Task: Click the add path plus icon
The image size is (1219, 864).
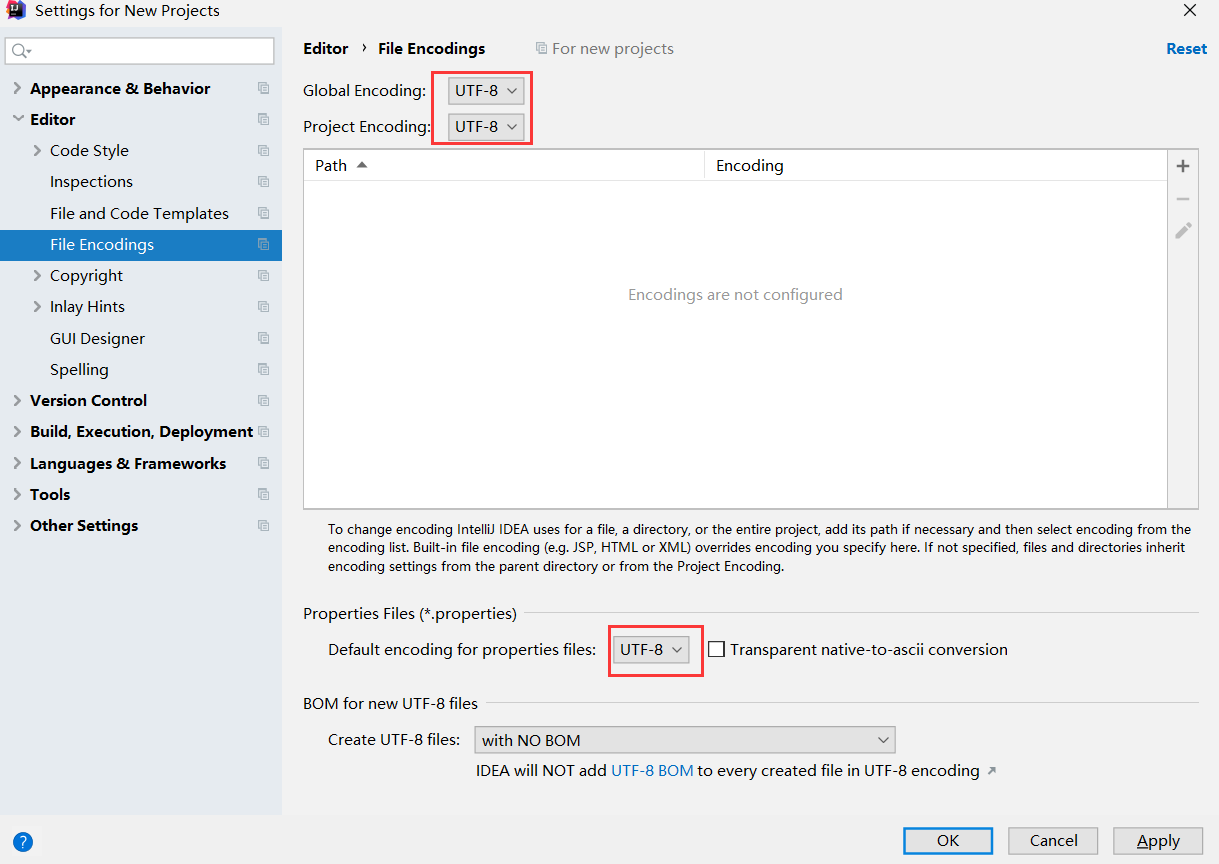Action: click(x=1183, y=167)
